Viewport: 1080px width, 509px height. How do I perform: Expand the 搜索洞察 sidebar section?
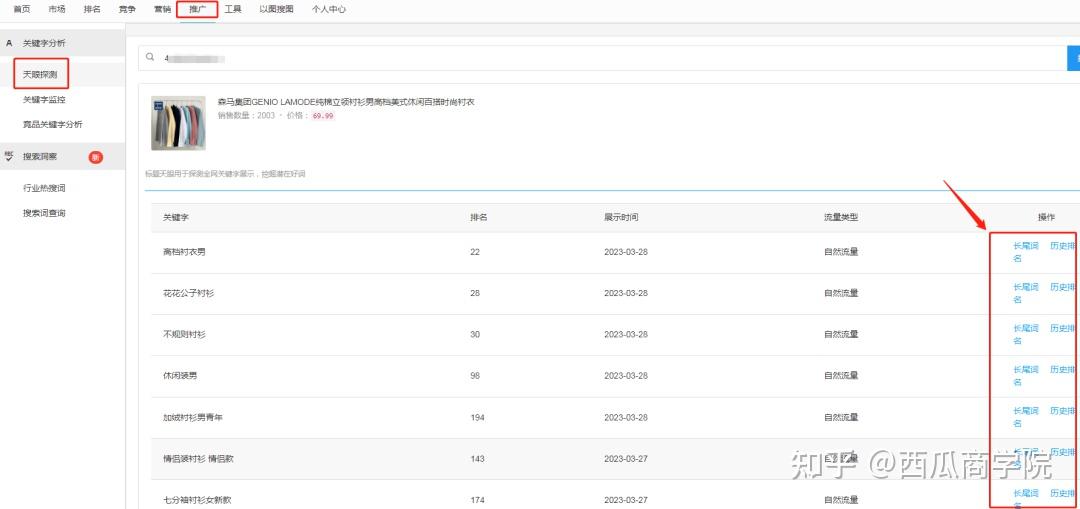pos(40,157)
